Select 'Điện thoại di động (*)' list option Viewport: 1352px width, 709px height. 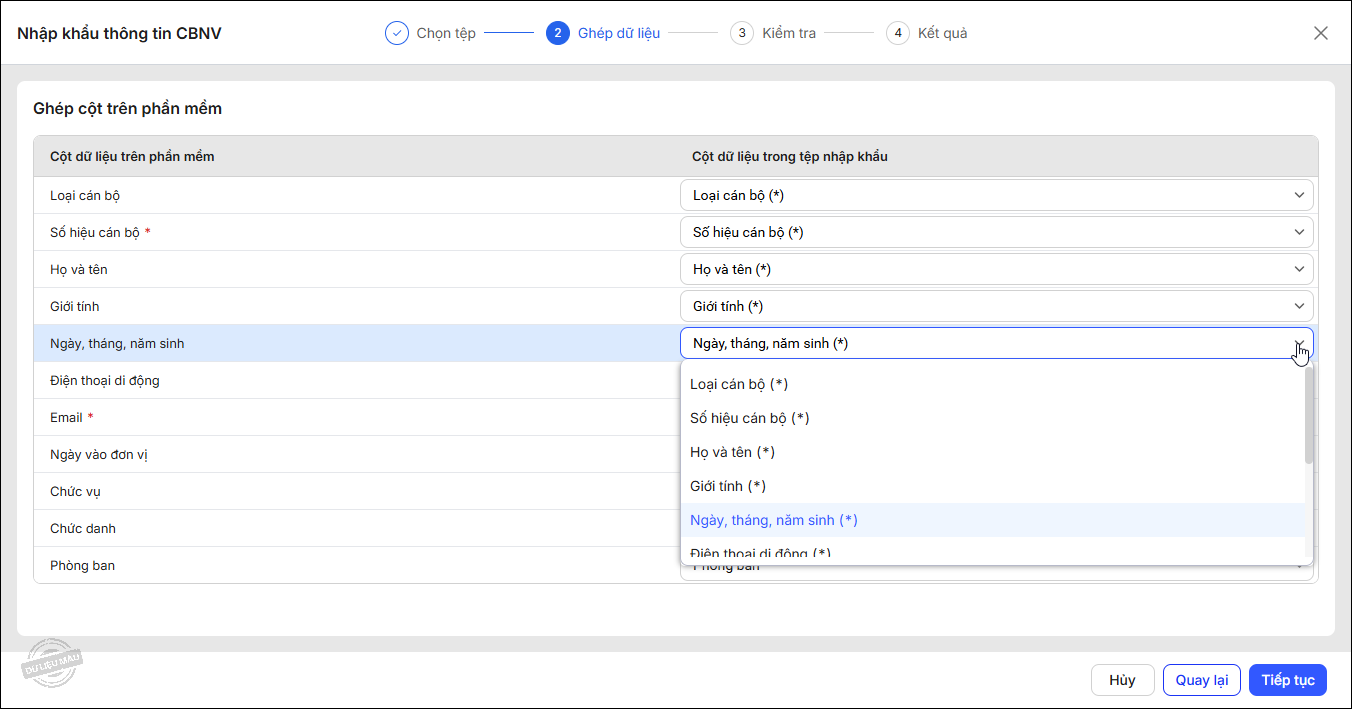pyautogui.click(x=760, y=552)
